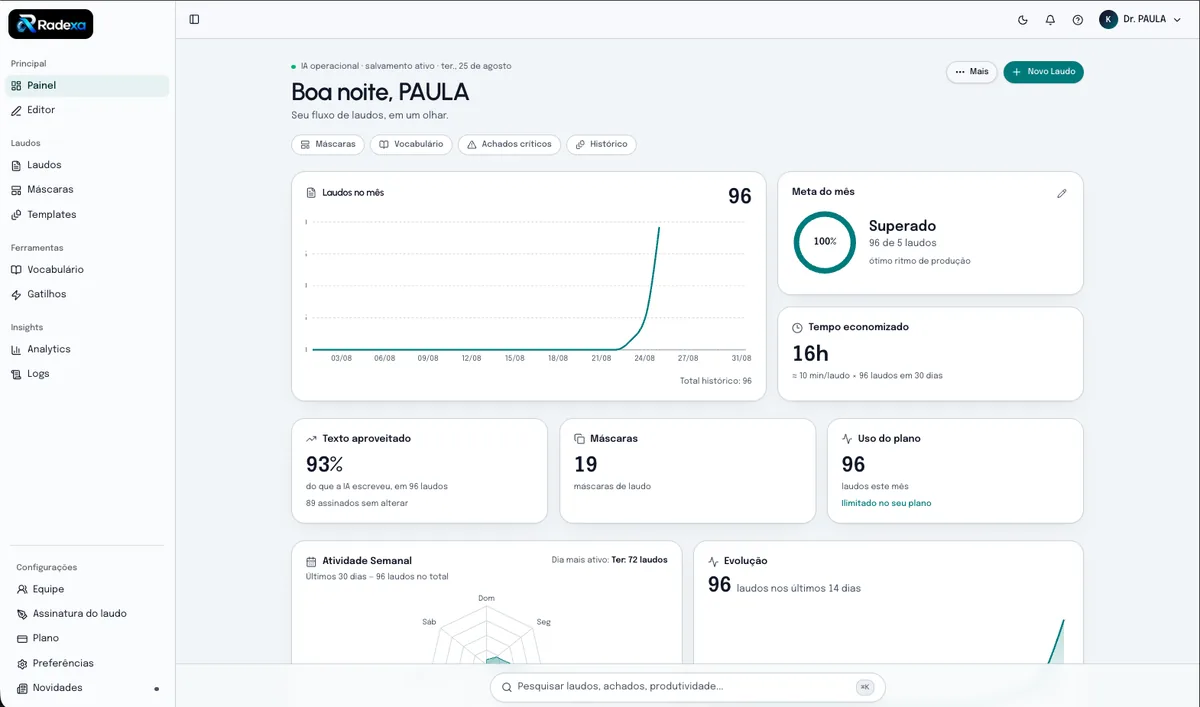This screenshot has height=707, width=1200.
Task: Click the Evolução pulse icon
Action: click(713, 561)
